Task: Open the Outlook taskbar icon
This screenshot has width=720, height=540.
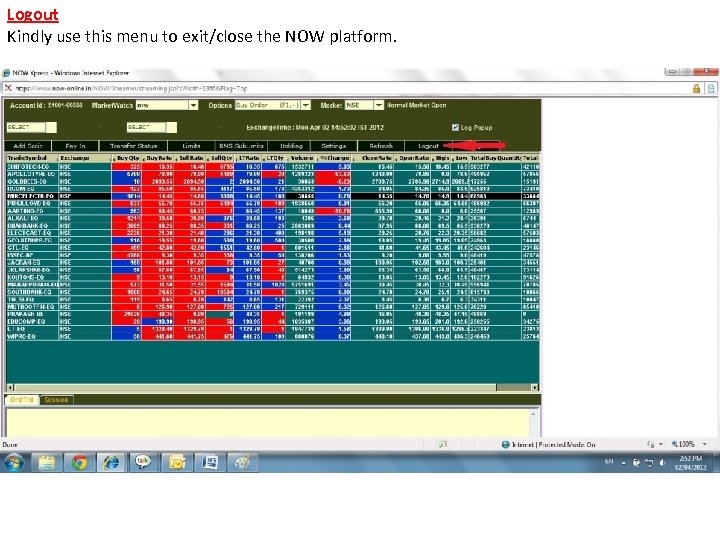Action: click(x=176, y=462)
